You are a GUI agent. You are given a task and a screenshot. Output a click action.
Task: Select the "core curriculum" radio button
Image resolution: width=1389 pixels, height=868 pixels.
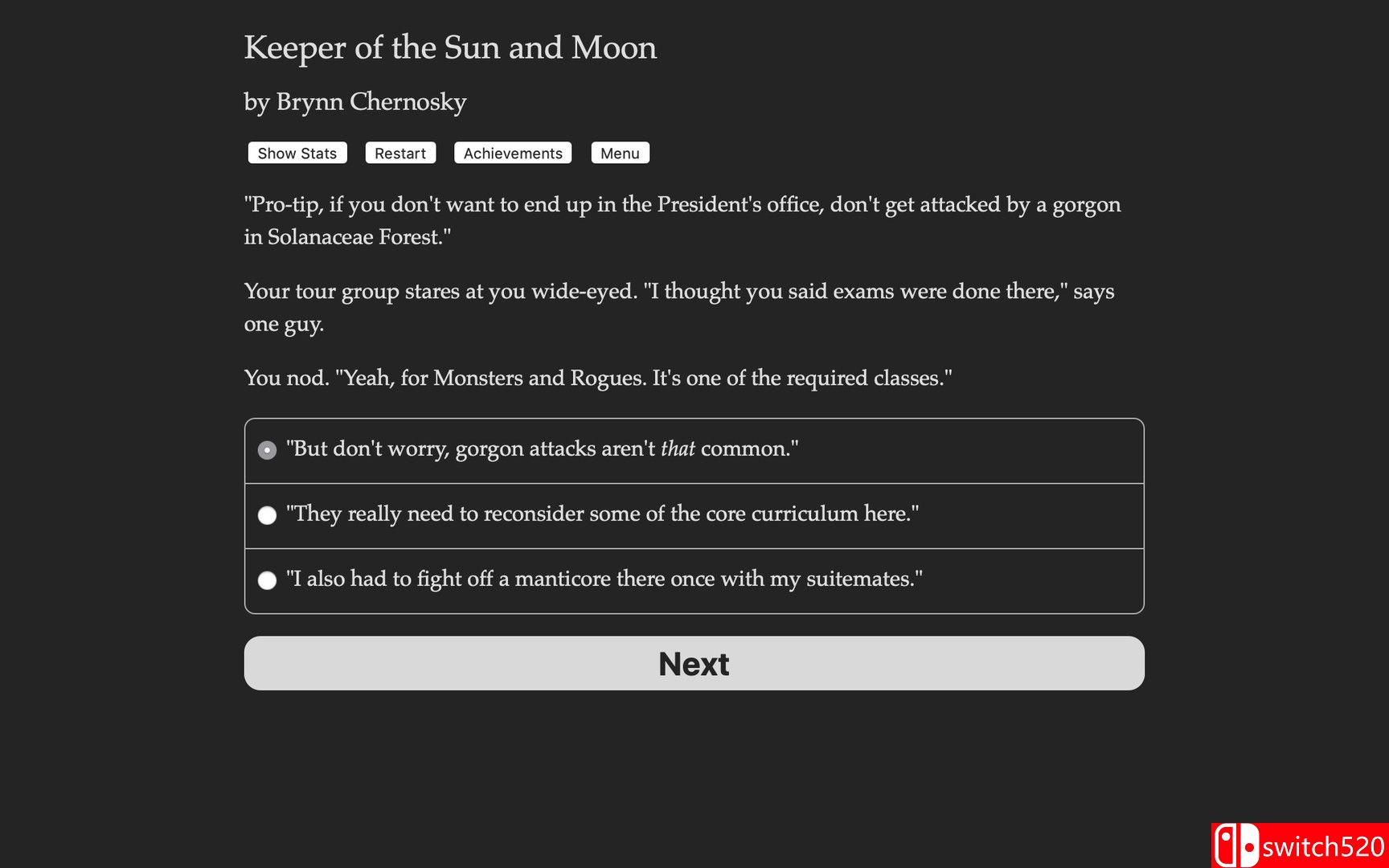(x=267, y=515)
